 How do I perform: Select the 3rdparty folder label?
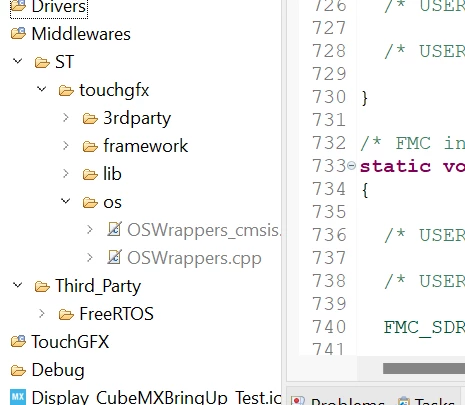[x=137, y=119]
